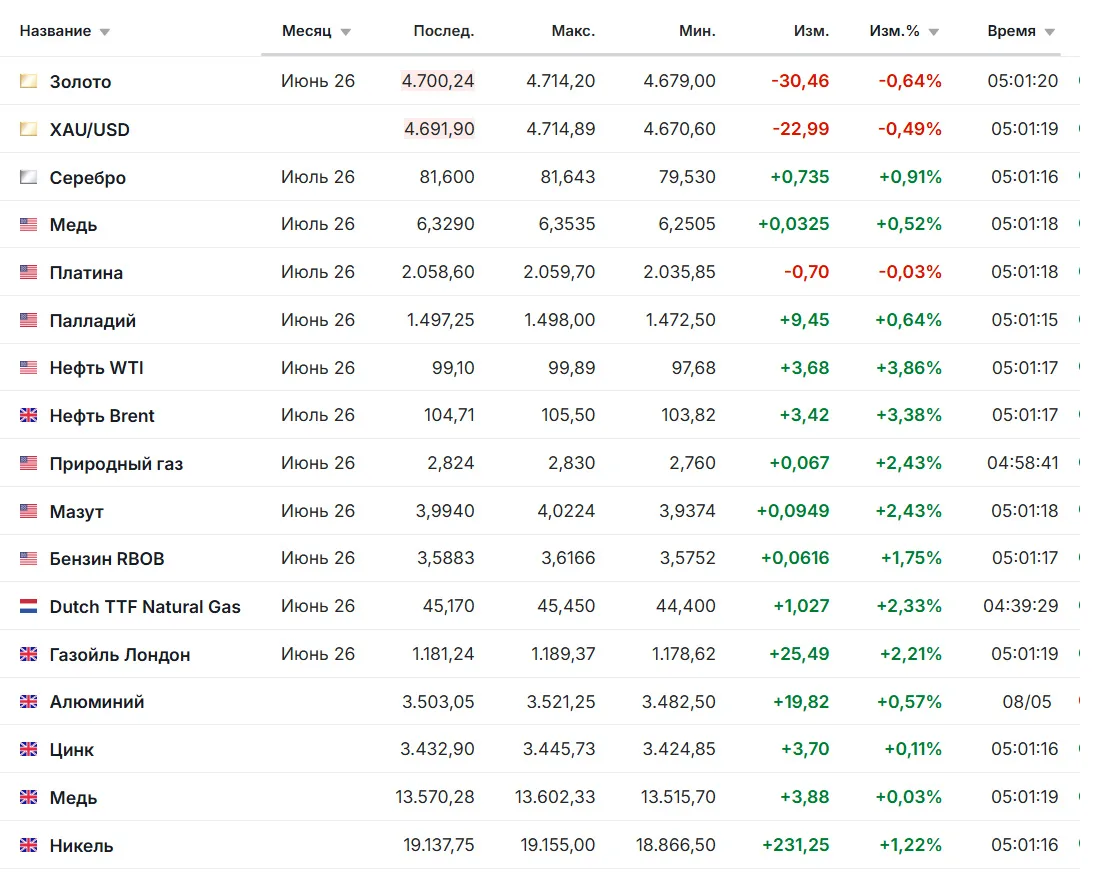Sort table by Изм.% arrow
The width and height of the screenshot is (1099, 872).
[x=934, y=32]
